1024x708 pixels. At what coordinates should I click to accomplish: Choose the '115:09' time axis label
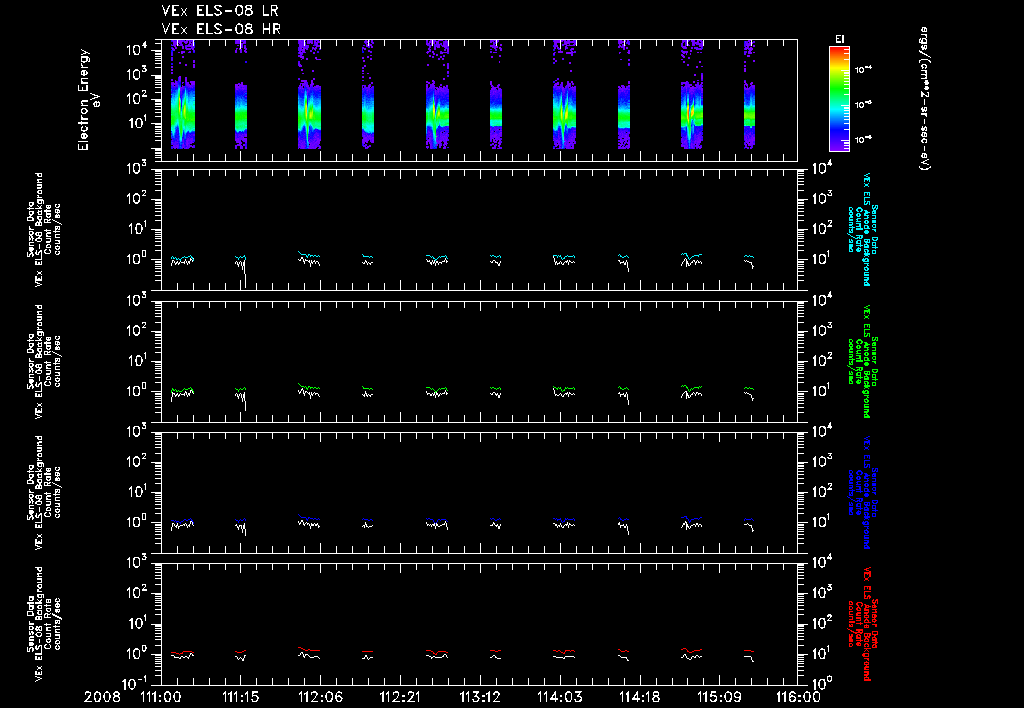(x=719, y=698)
